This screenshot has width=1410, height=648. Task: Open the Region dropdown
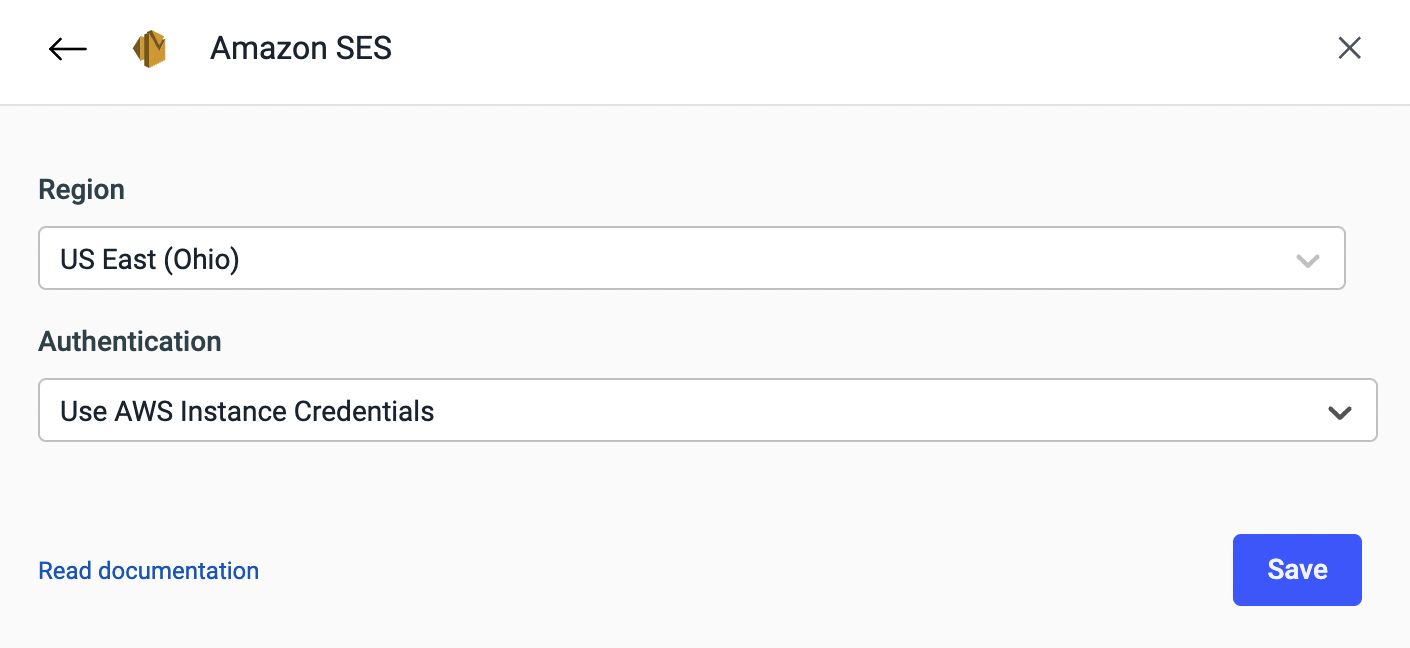[x=690, y=260]
